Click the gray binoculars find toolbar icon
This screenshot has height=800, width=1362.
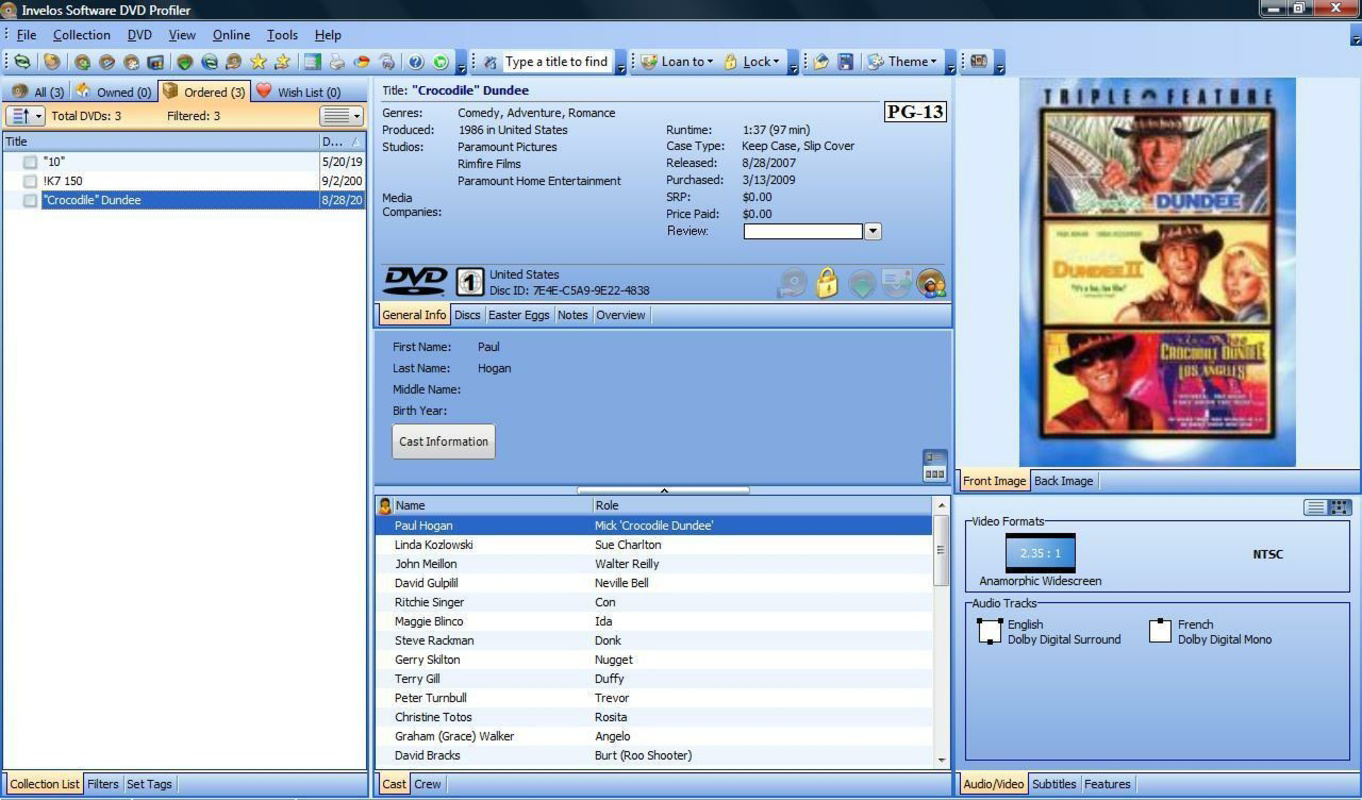click(386, 62)
